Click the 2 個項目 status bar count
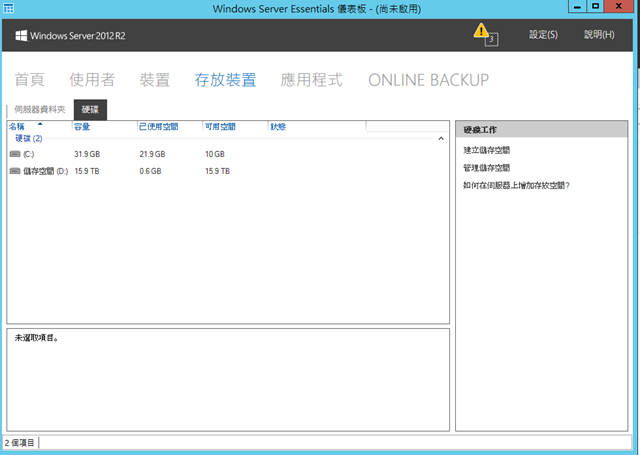640x455 pixels. (20, 443)
